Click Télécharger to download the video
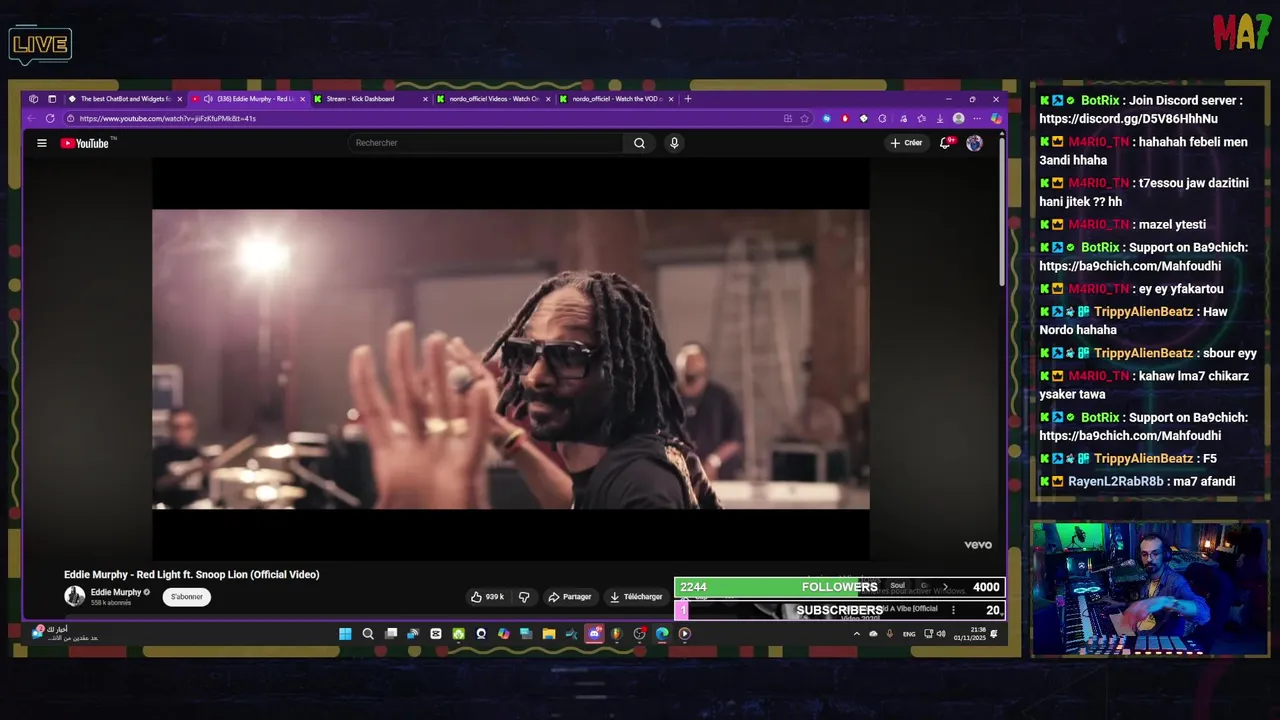Image resolution: width=1280 pixels, height=720 pixels. (x=636, y=597)
